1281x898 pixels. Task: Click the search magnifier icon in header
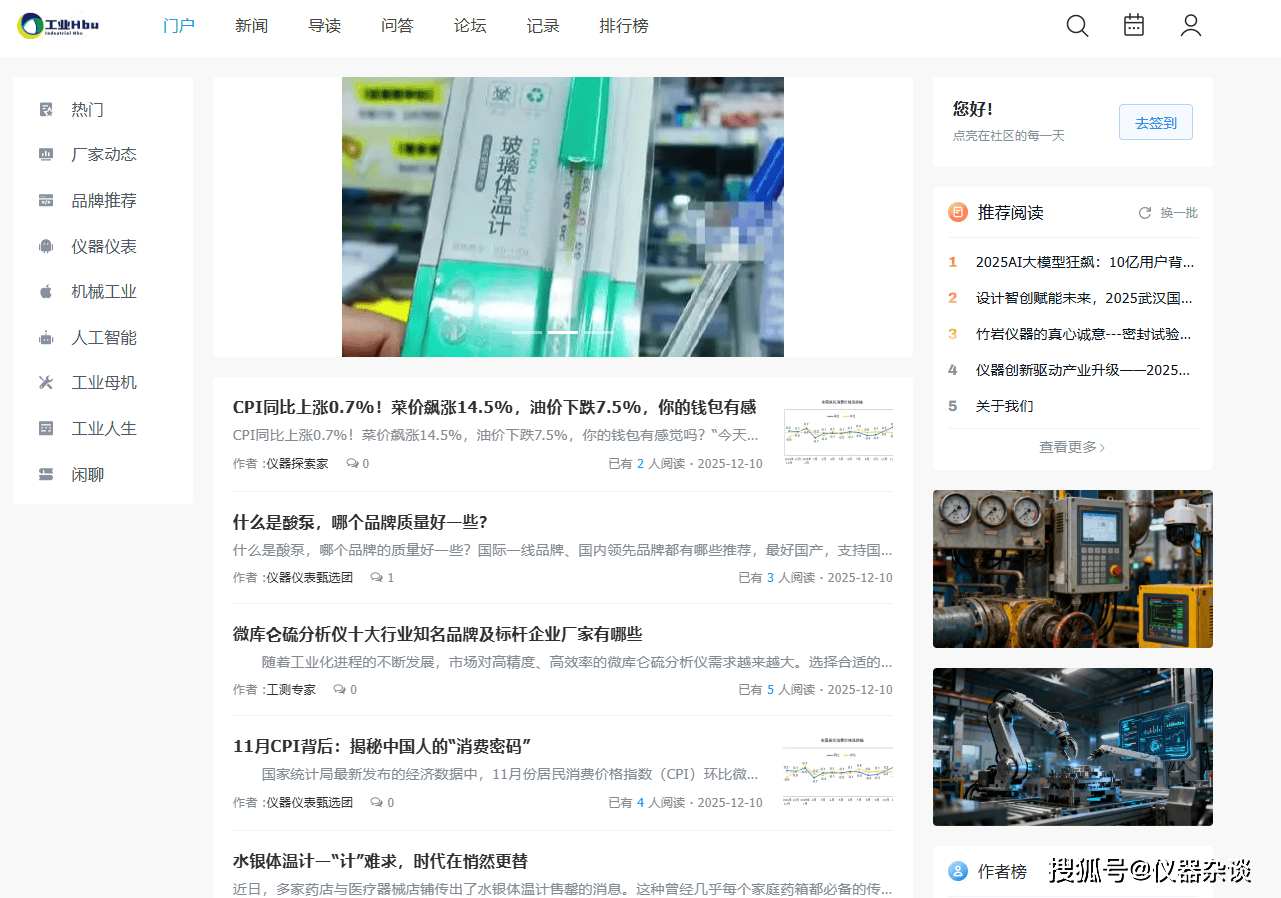(x=1077, y=26)
